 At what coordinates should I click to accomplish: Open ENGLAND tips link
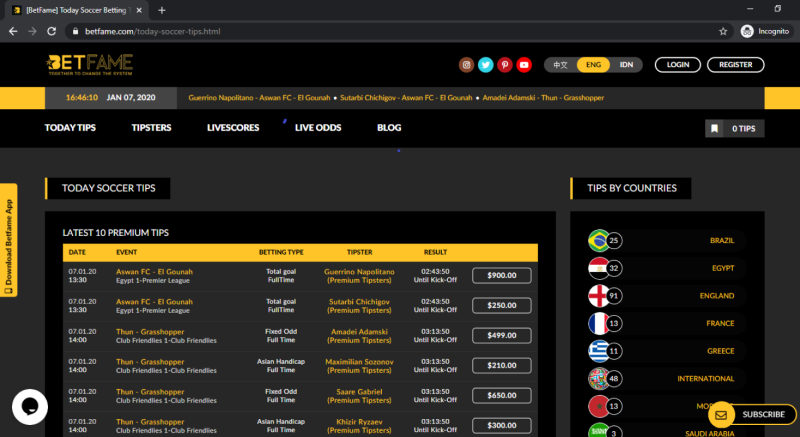[x=717, y=296]
